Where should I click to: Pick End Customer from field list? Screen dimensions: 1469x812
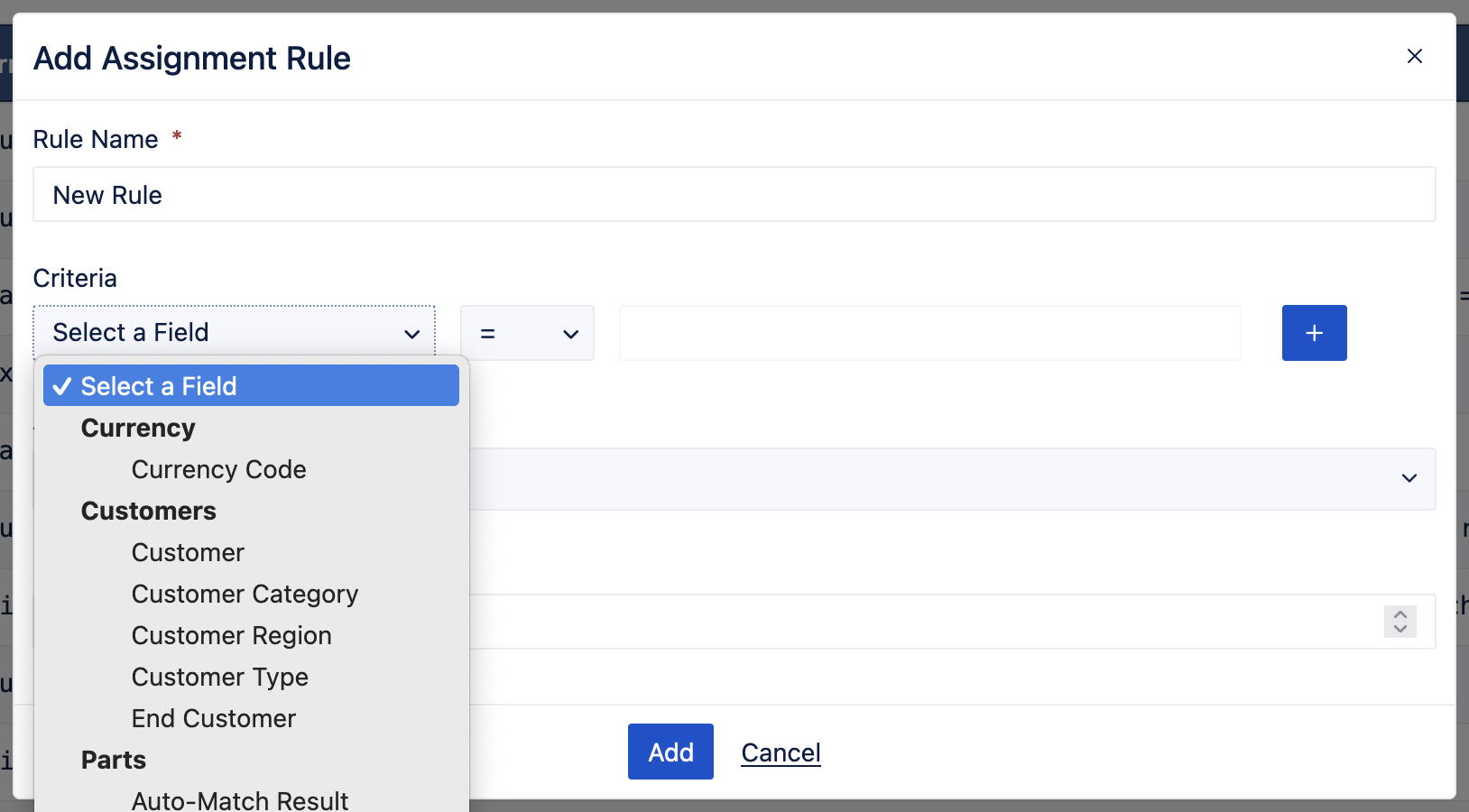(213, 718)
